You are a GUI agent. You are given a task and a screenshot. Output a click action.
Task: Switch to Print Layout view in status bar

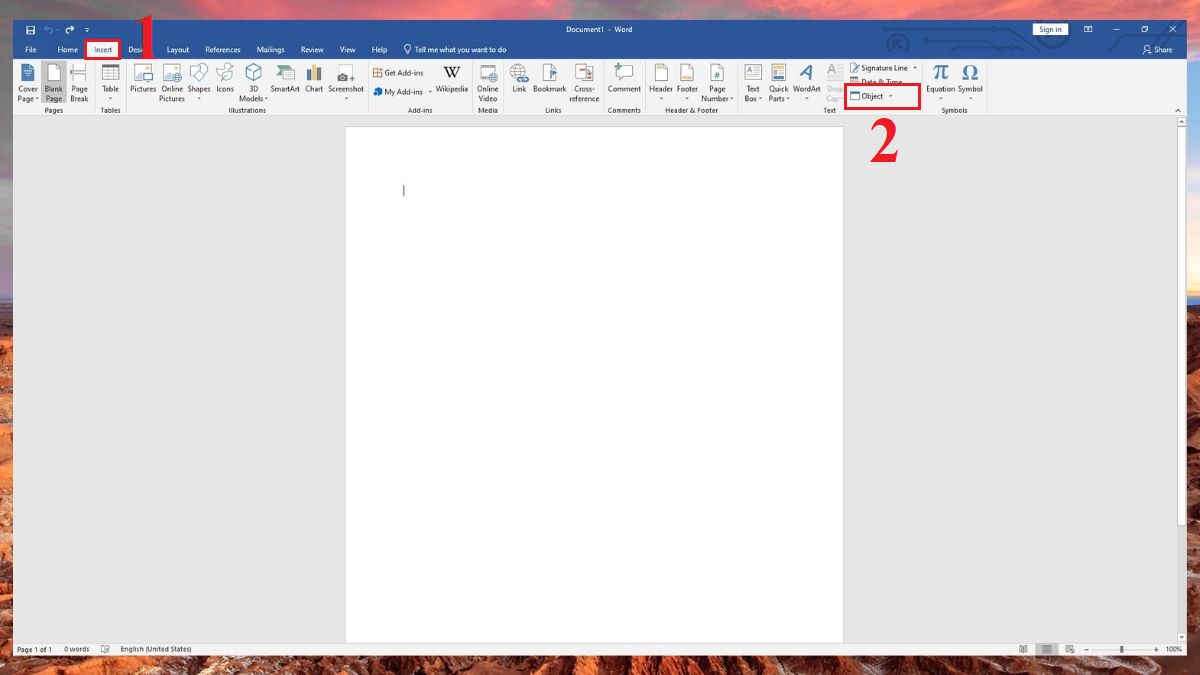[1046, 649]
